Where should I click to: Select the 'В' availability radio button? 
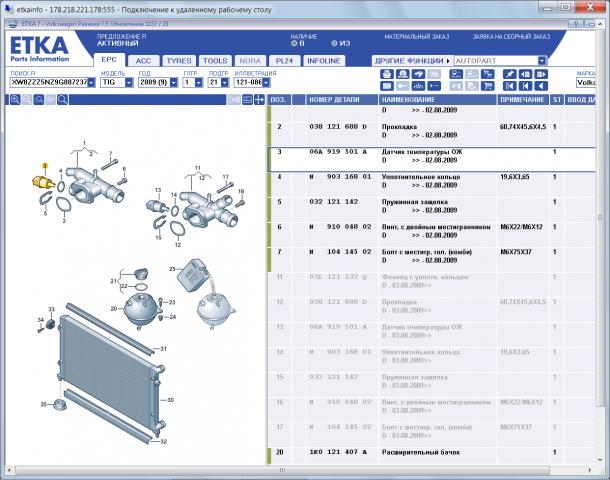[x=294, y=44]
